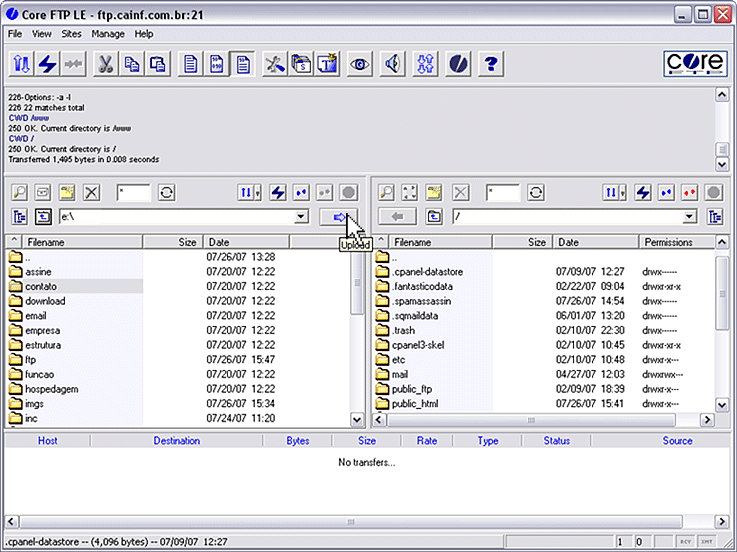Click the eye view icon in toolbar
This screenshot has height=552, width=737.
[360, 64]
